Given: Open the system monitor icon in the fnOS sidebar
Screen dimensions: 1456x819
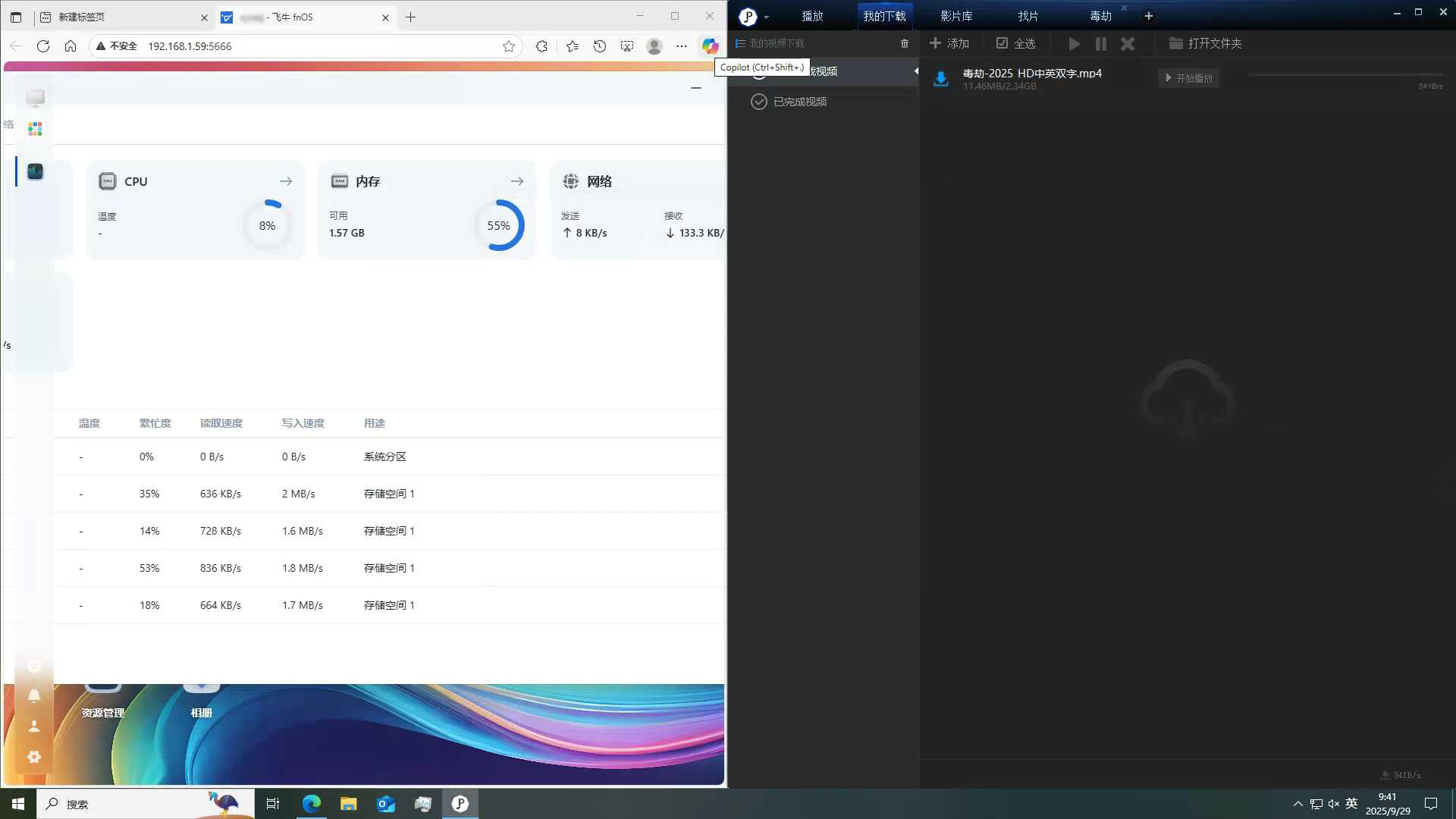Looking at the screenshot, I should click(35, 171).
